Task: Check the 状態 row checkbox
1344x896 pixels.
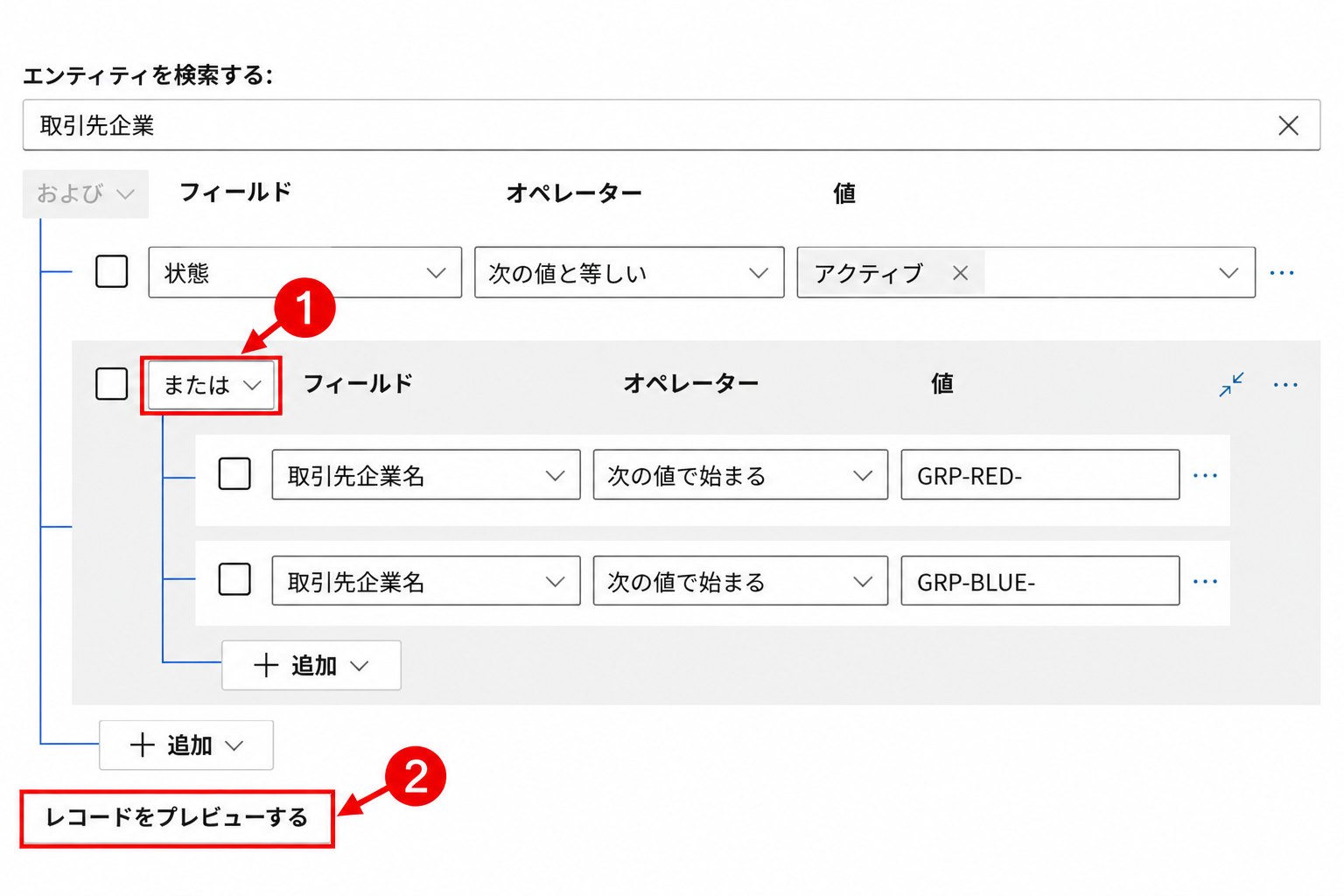Action: pos(112,271)
